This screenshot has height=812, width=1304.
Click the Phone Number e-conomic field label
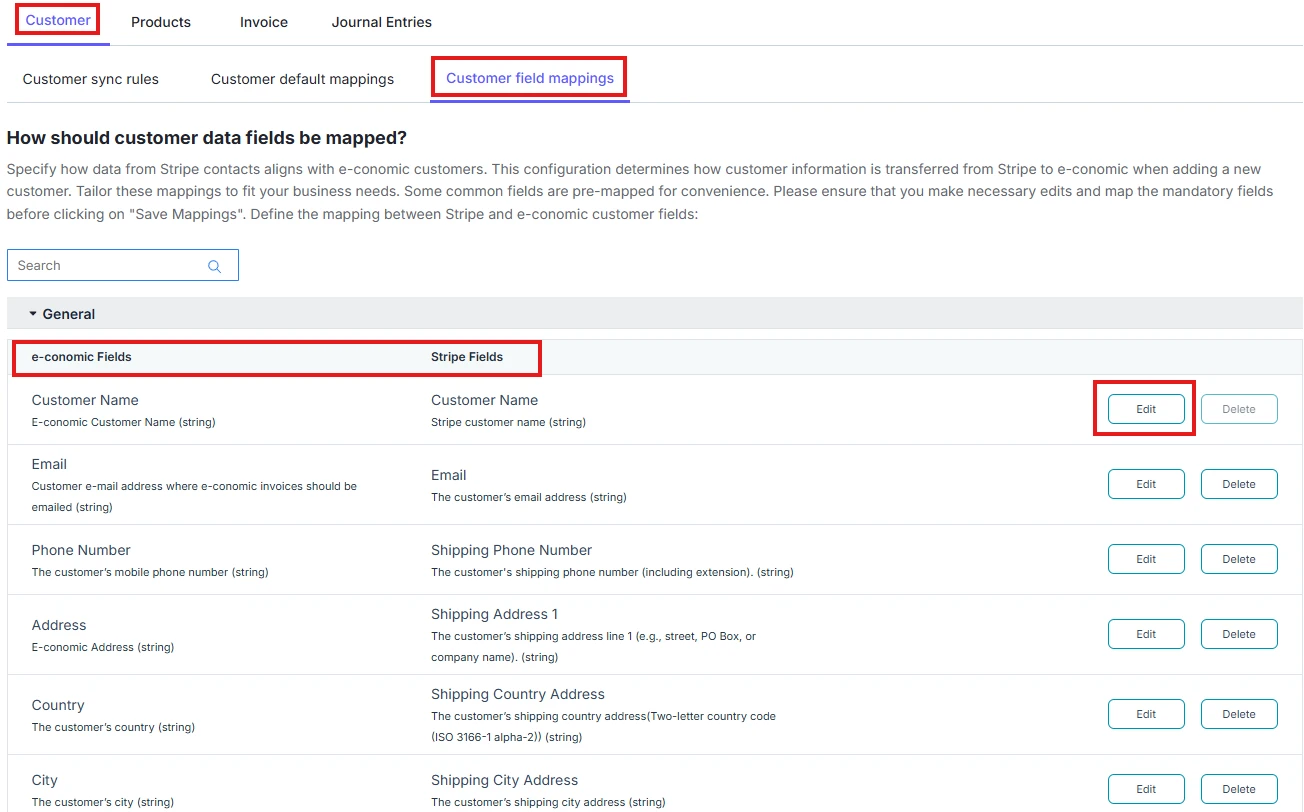81,550
